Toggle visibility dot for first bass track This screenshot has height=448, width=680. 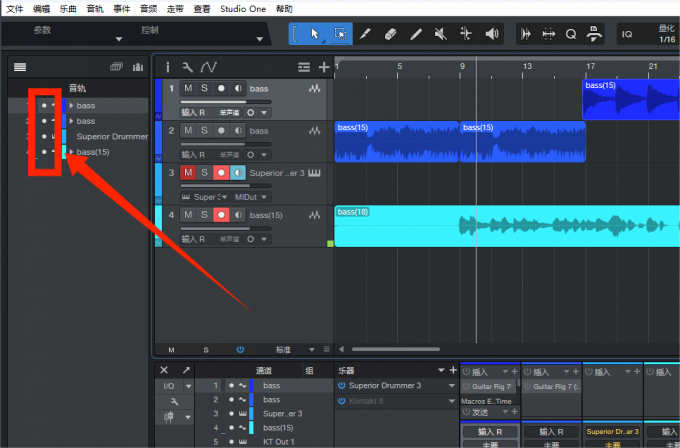pos(44,105)
